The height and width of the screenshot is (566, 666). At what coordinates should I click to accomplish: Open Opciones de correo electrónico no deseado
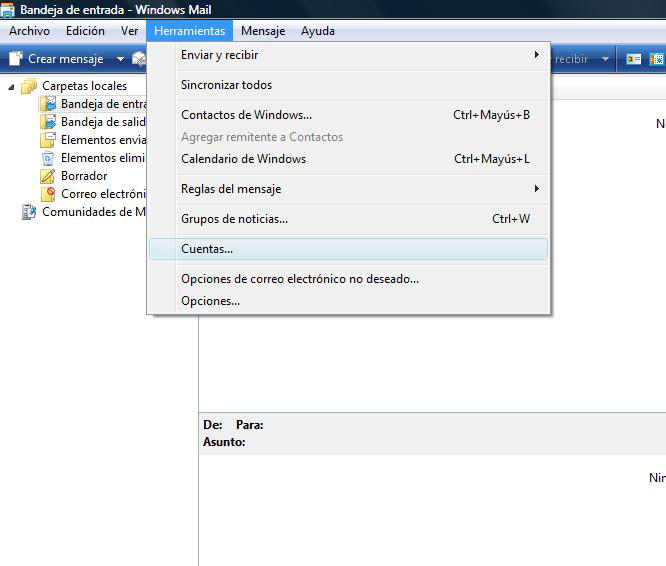tap(348, 279)
